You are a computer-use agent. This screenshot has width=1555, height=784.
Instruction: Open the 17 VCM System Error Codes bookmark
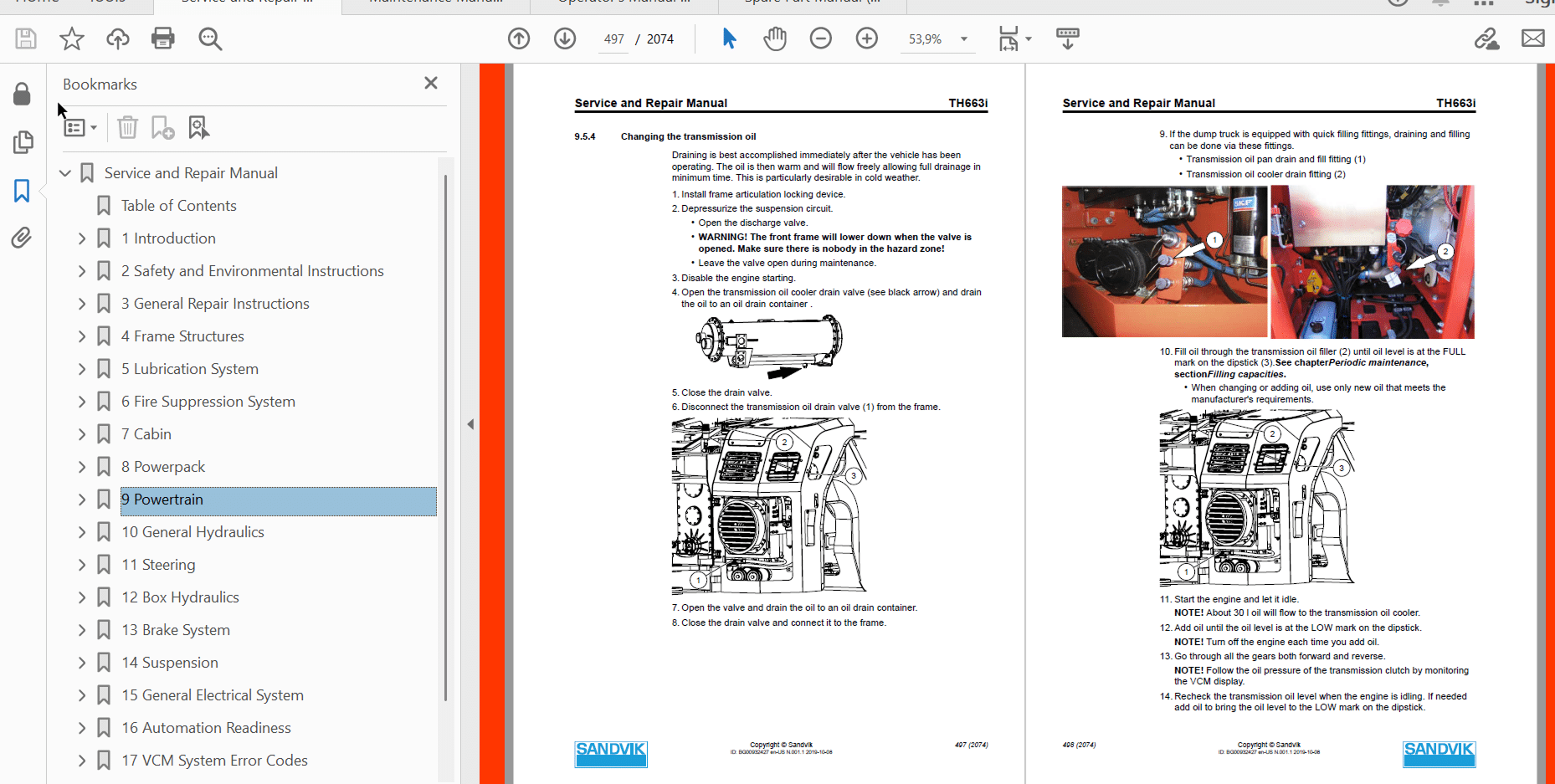[x=214, y=761]
